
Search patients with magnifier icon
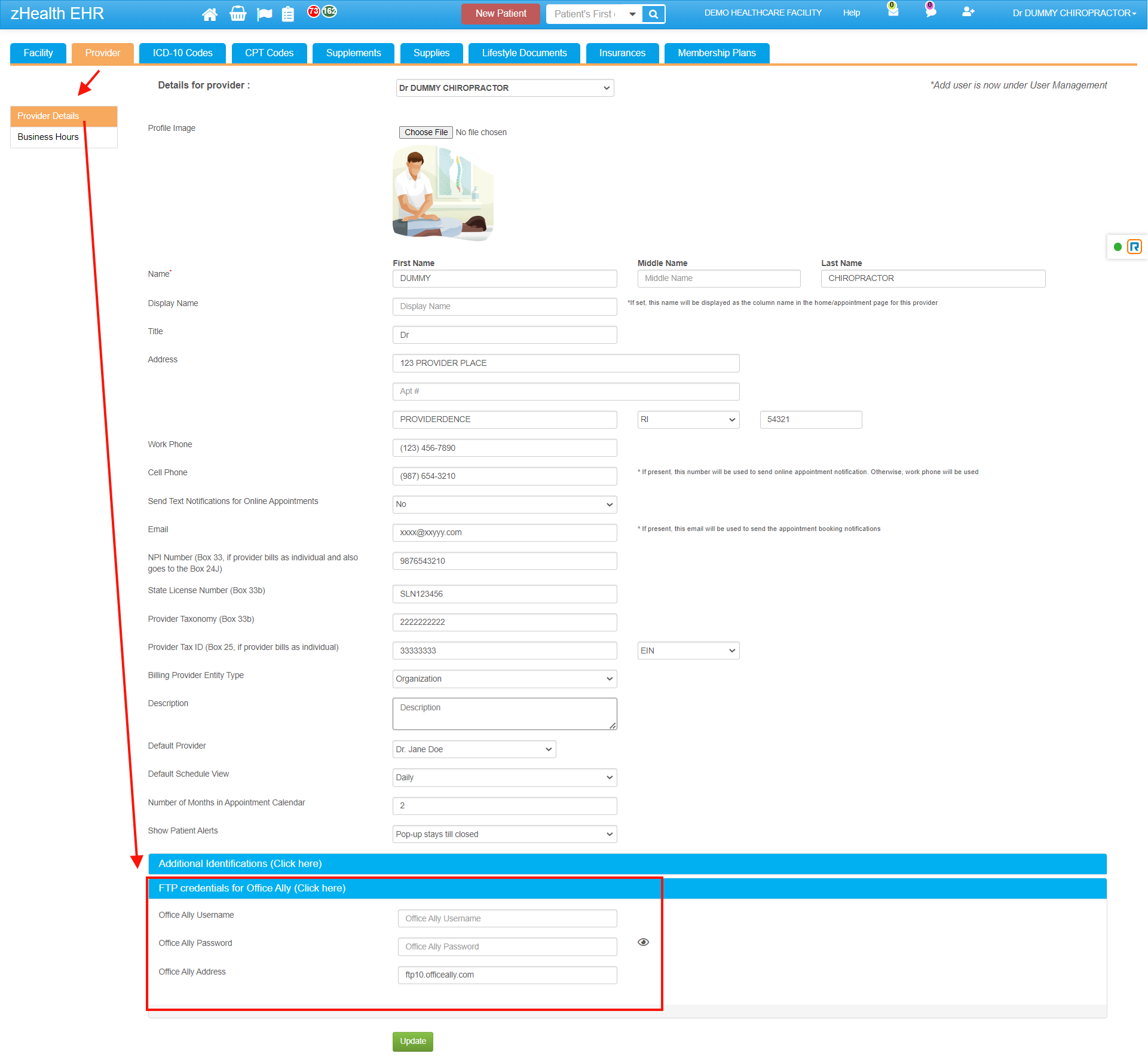point(654,14)
